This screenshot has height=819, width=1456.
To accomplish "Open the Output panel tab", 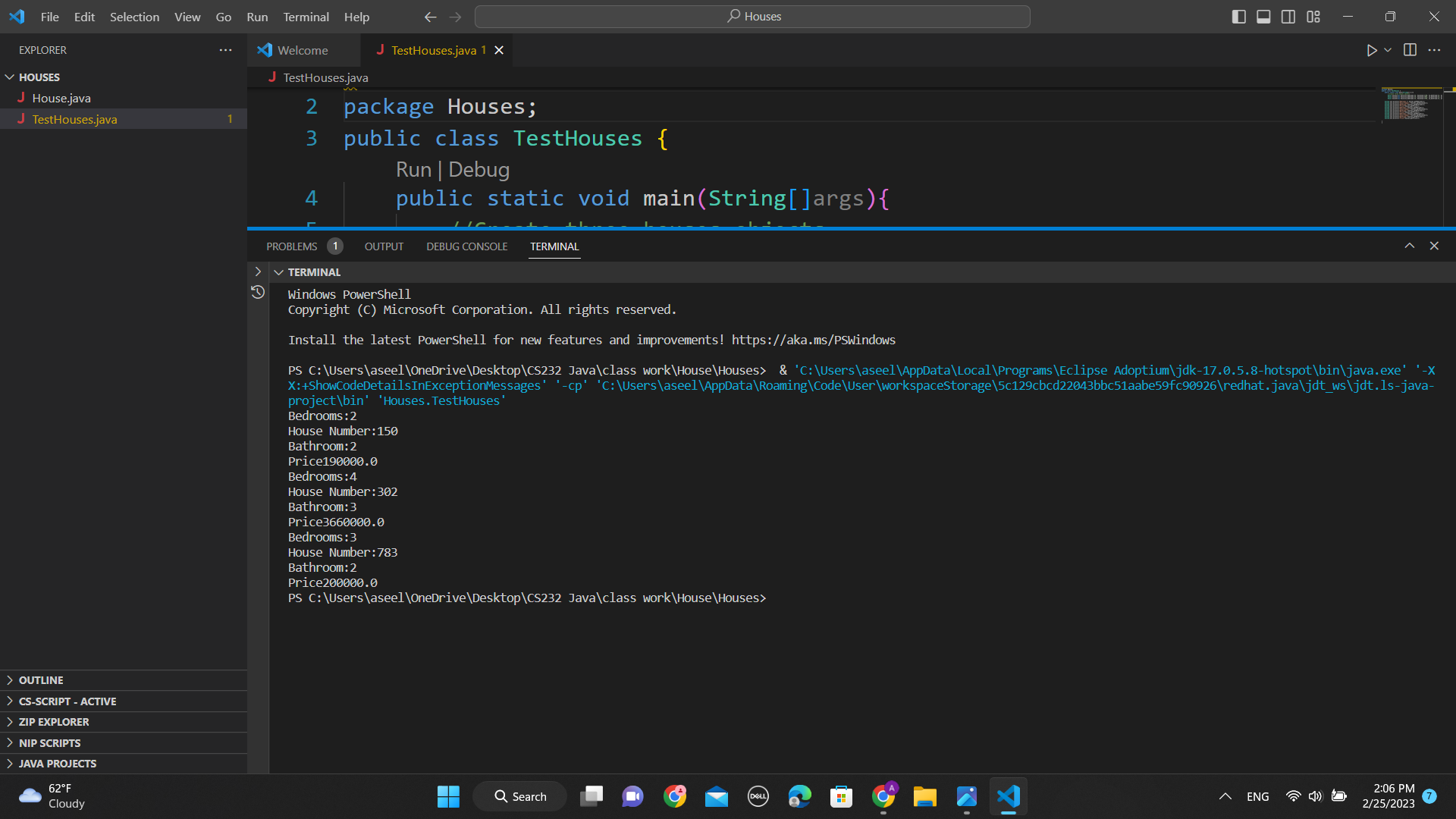I will [x=384, y=246].
